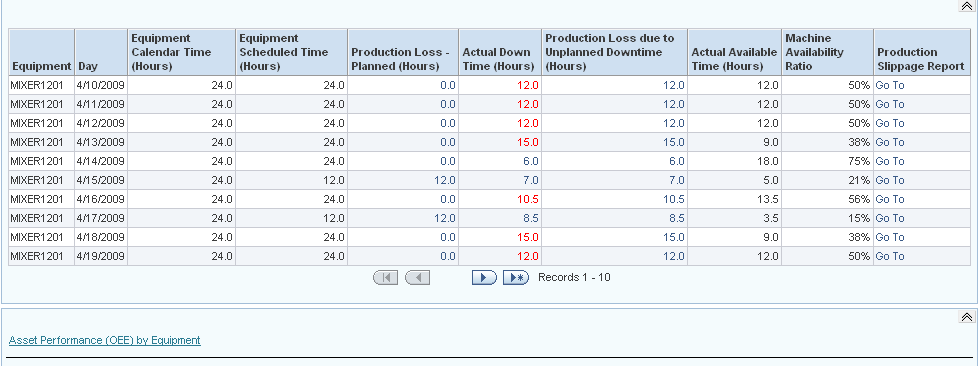Open planned loss 0.0 for 4/10/2009
979x368 pixels.
point(448,86)
